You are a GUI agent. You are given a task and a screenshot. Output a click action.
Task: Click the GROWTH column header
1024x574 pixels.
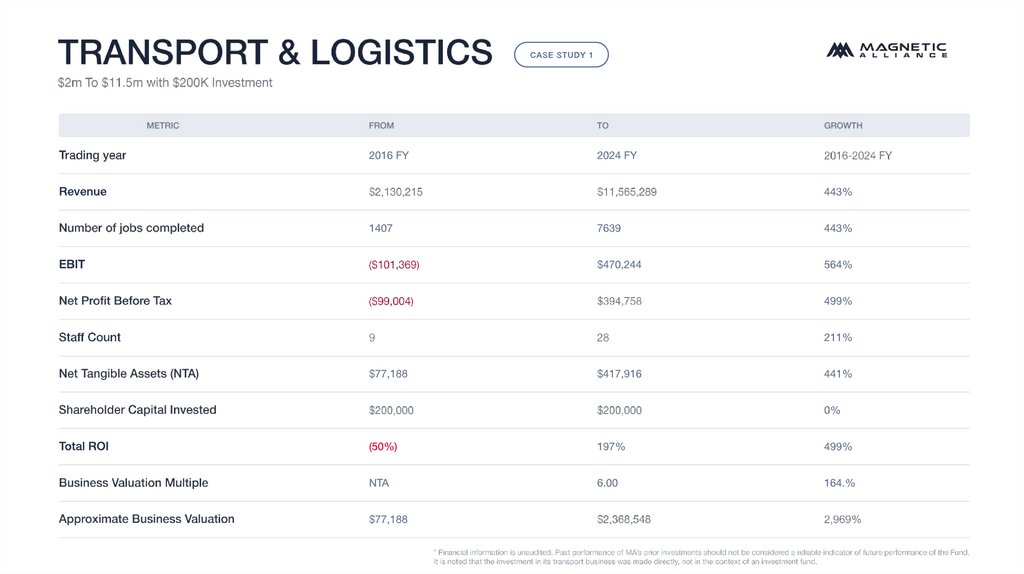pos(843,126)
